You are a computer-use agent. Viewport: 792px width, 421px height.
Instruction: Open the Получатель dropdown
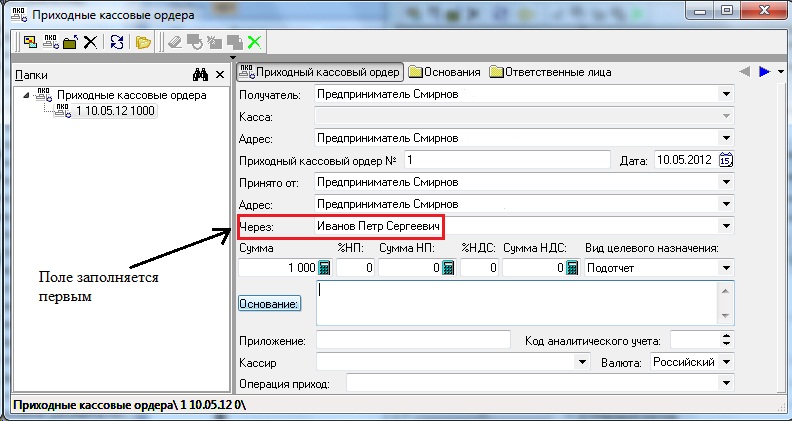point(726,94)
